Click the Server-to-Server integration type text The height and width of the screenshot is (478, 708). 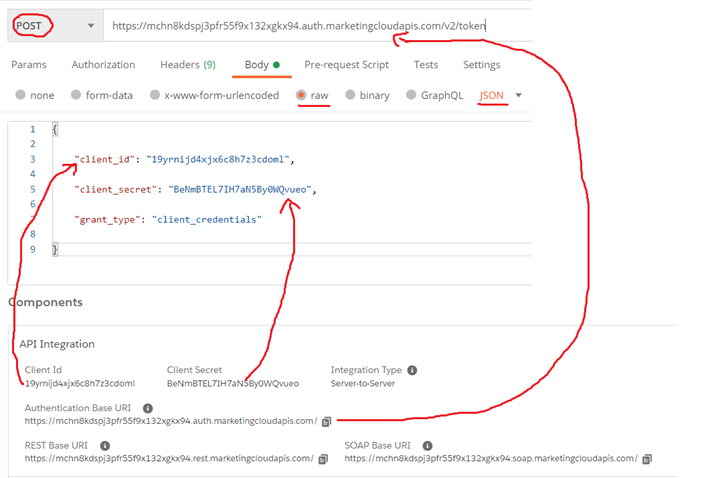click(x=363, y=384)
